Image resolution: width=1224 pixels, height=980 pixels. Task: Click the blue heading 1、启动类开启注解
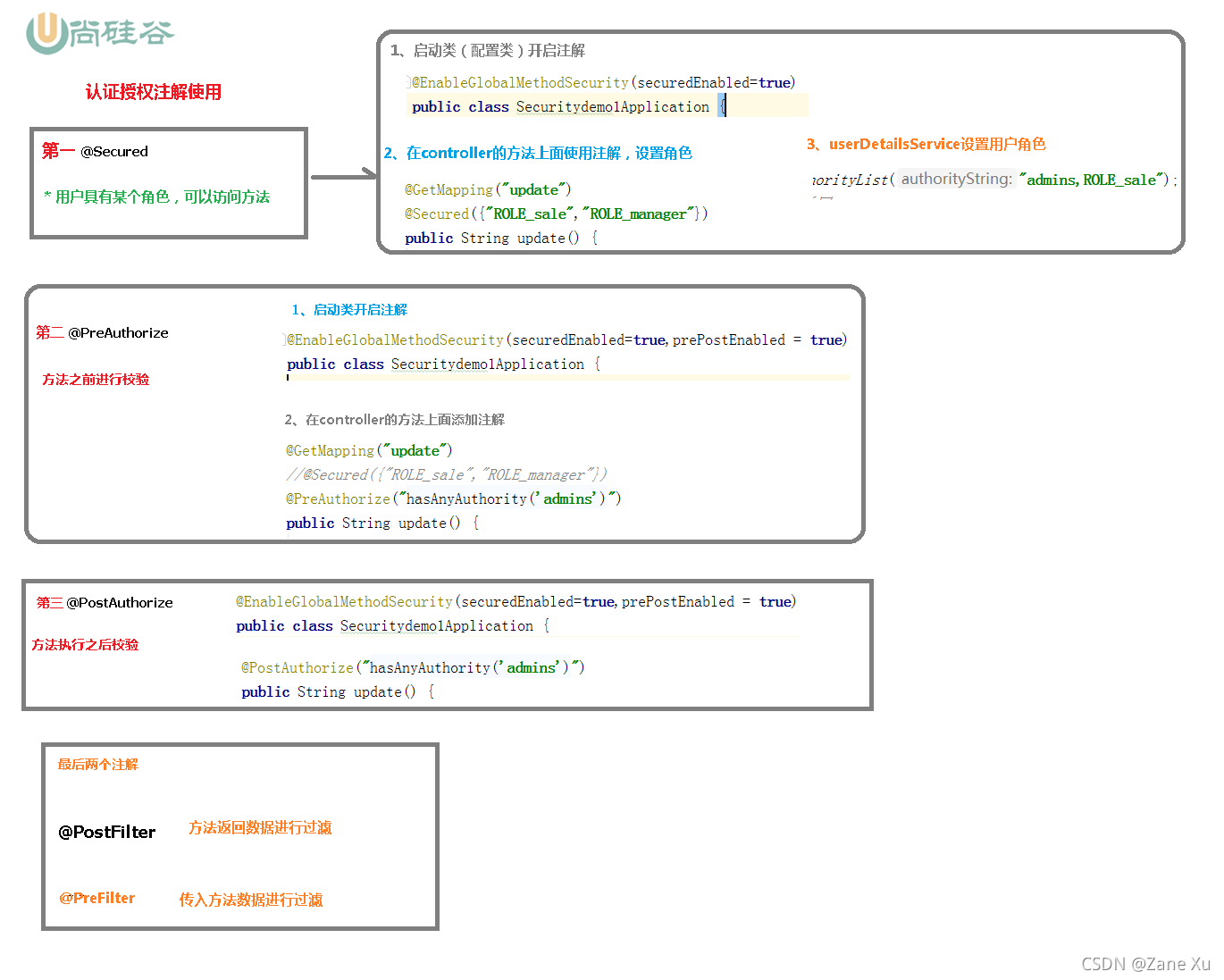pyautogui.click(x=349, y=310)
